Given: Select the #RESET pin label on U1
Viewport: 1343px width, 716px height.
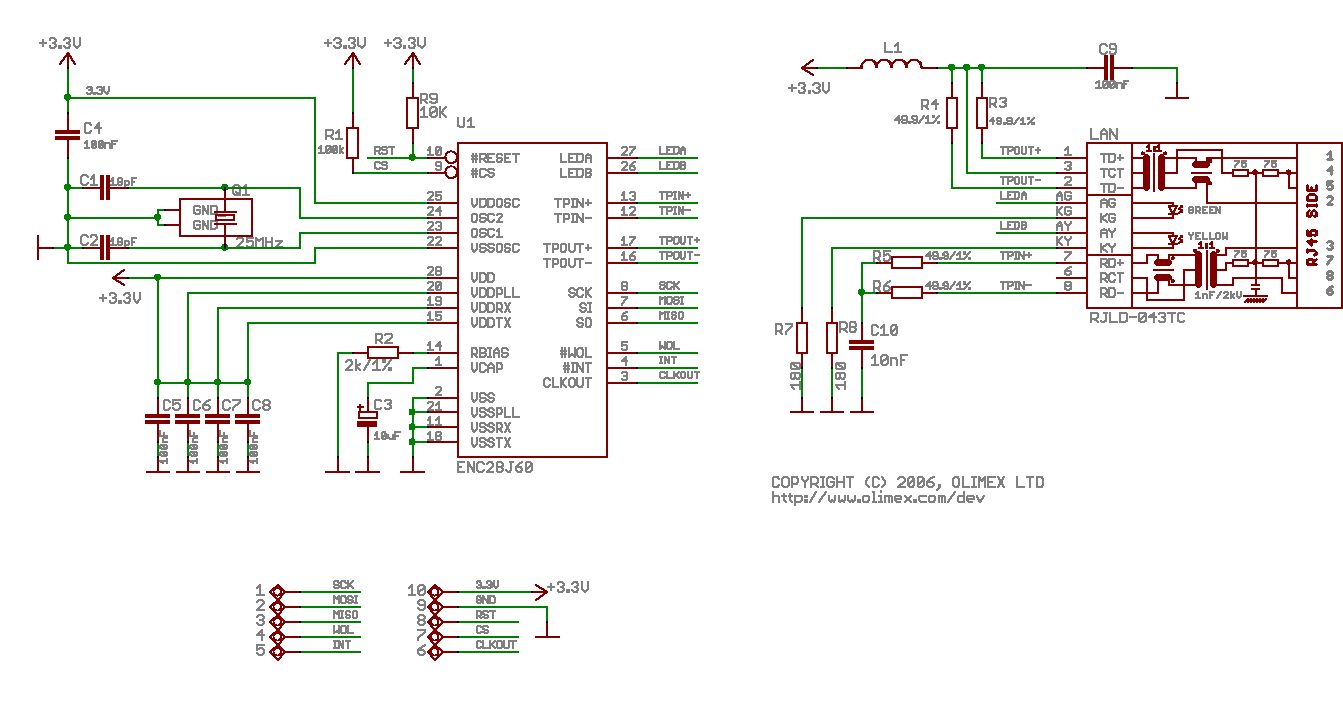Looking at the screenshot, I should (x=496, y=158).
